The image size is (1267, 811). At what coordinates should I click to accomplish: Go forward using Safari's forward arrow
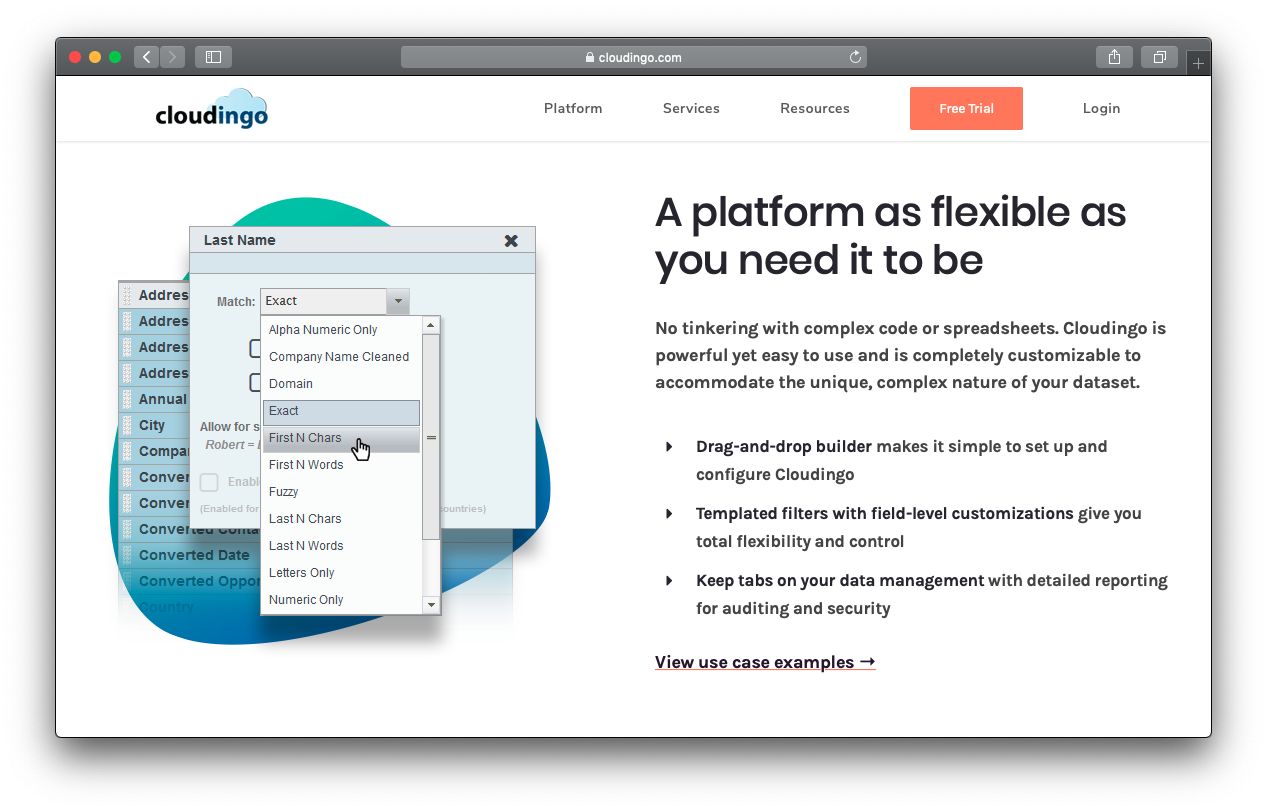click(x=173, y=57)
